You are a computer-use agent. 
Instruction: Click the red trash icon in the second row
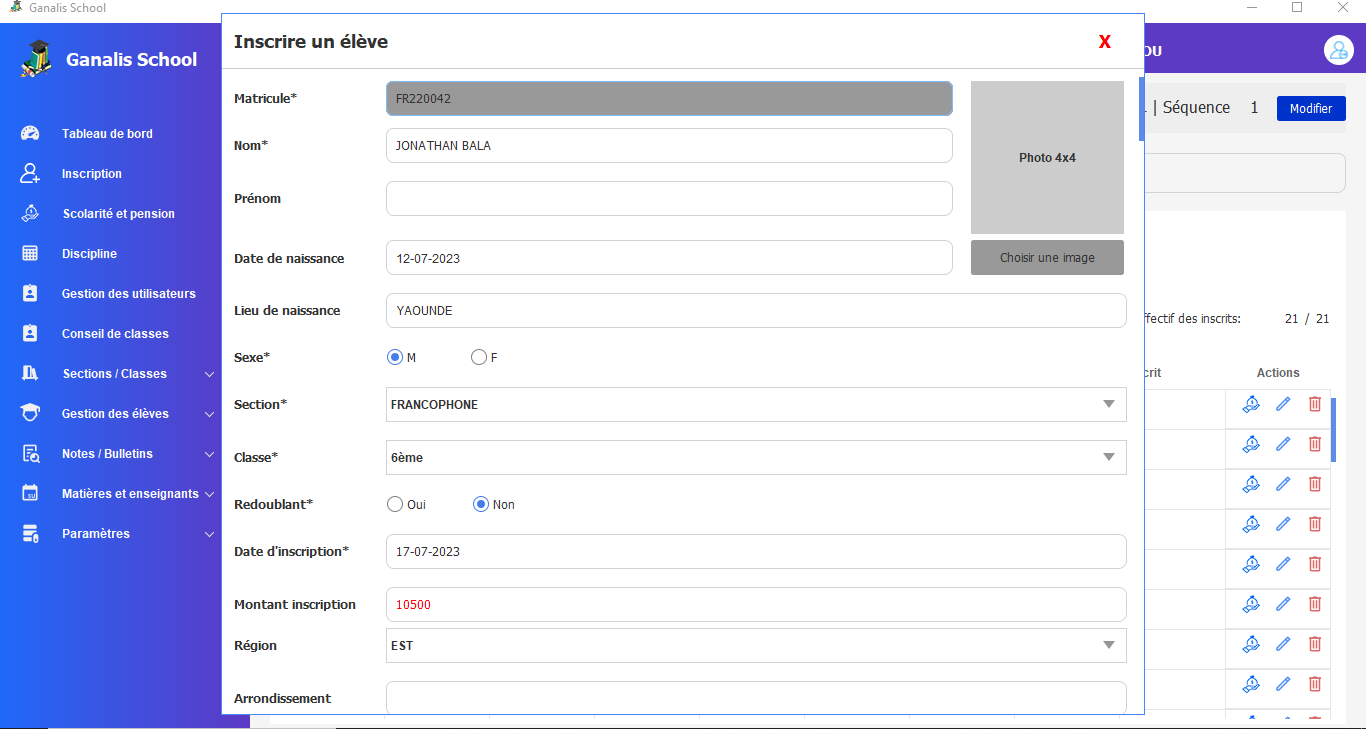(x=1315, y=444)
